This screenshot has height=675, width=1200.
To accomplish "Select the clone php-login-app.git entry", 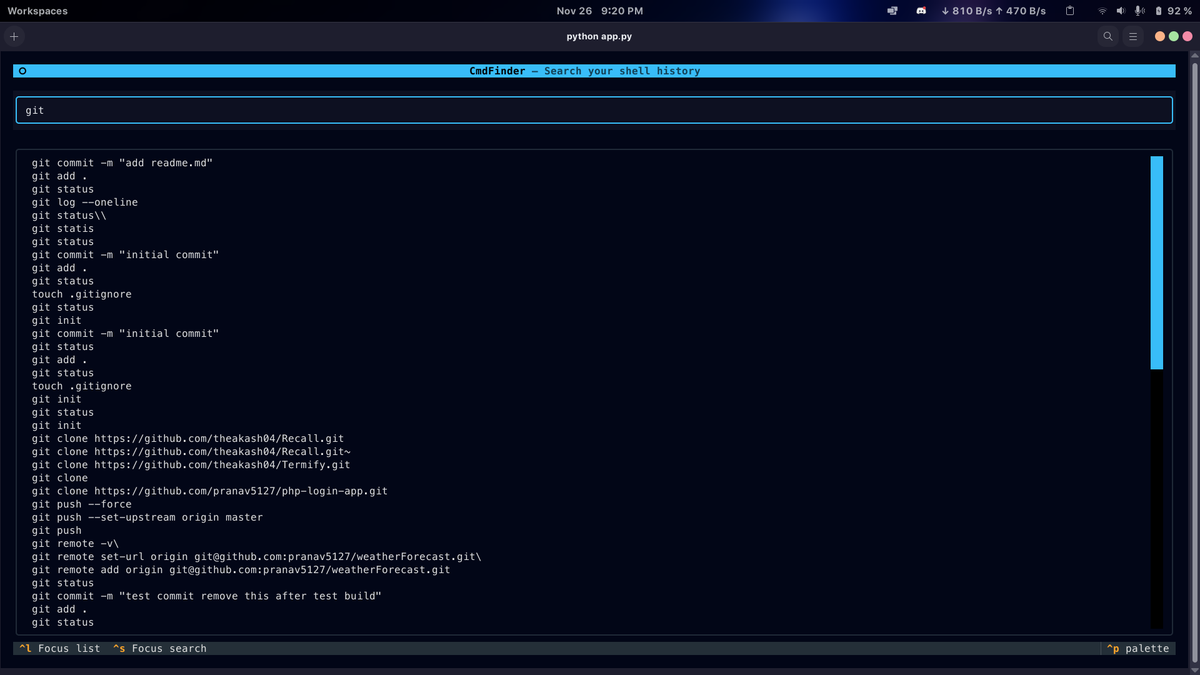I will click(210, 491).
